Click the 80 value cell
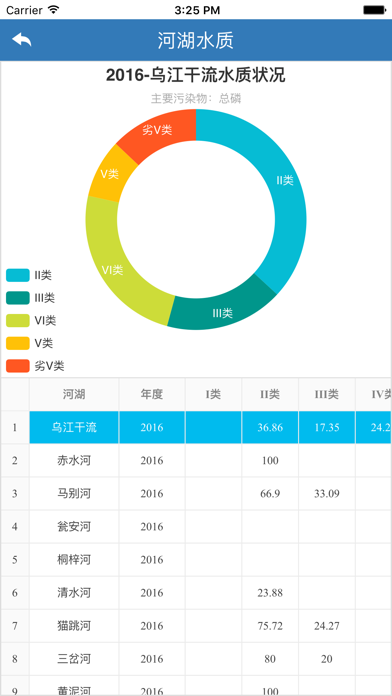This screenshot has width=392, height=696. coord(270,659)
